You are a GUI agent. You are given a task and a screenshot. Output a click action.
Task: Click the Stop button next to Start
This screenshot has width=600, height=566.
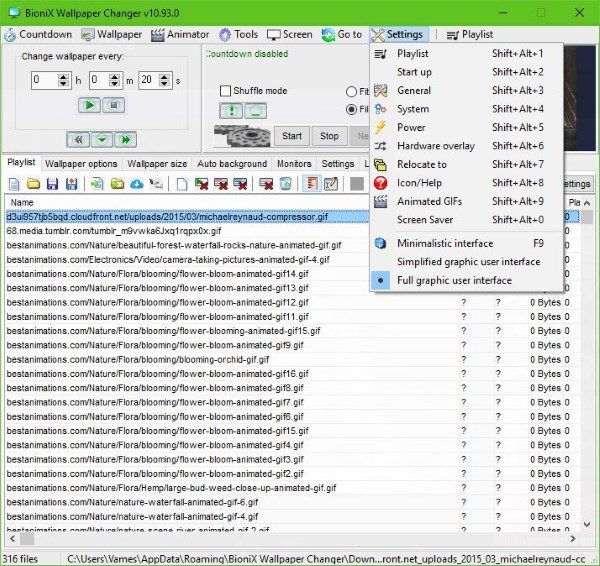(x=329, y=136)
